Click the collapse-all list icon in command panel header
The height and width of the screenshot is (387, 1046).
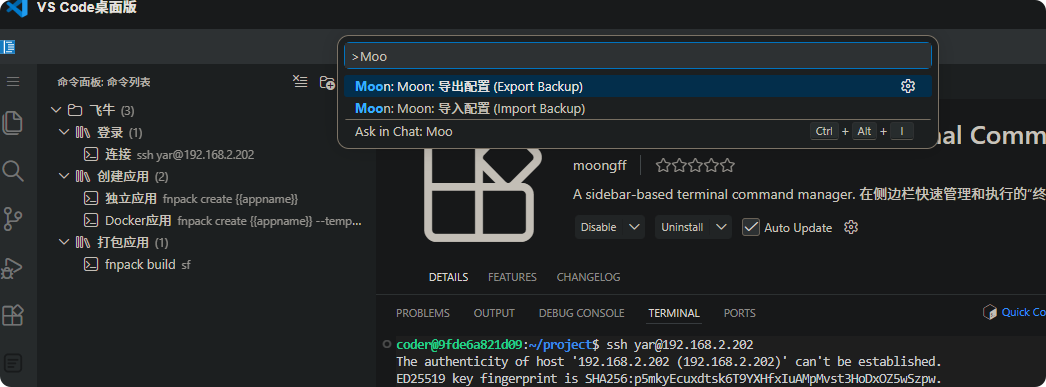(x=301, y=81)
